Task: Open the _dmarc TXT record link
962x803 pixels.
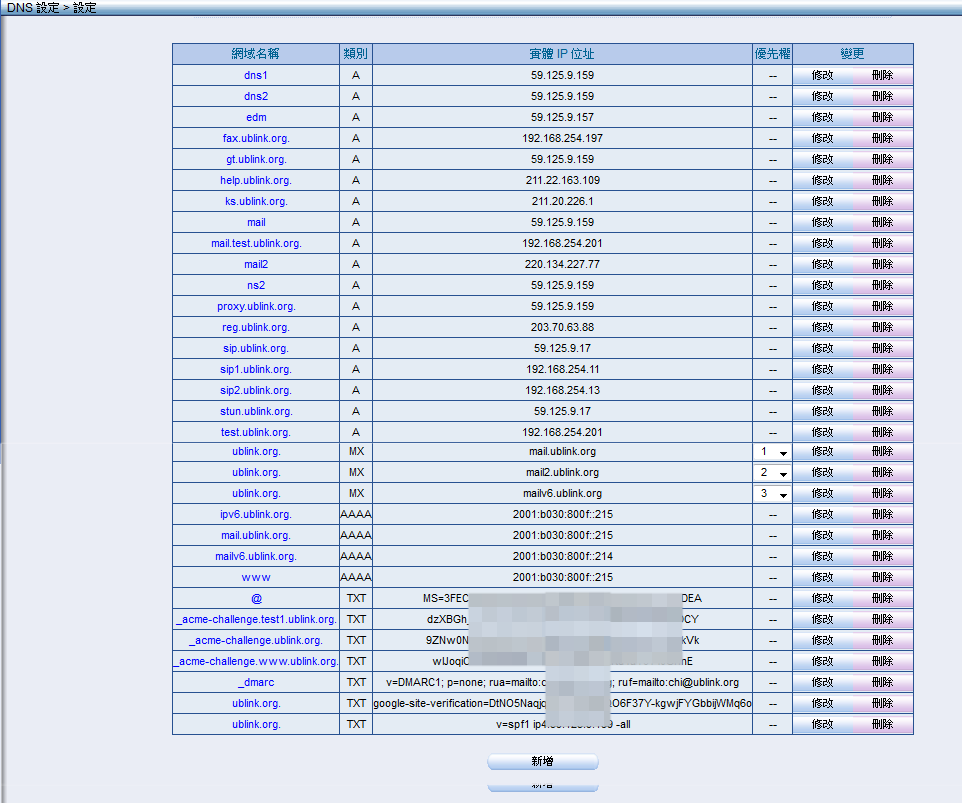Action: point(256,682)
